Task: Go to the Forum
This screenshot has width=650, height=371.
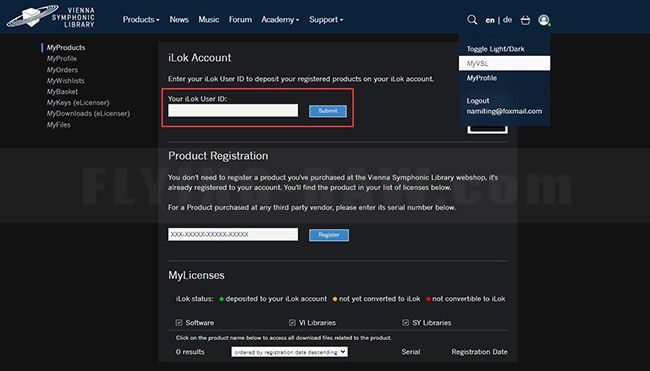Action: [240, 19]
